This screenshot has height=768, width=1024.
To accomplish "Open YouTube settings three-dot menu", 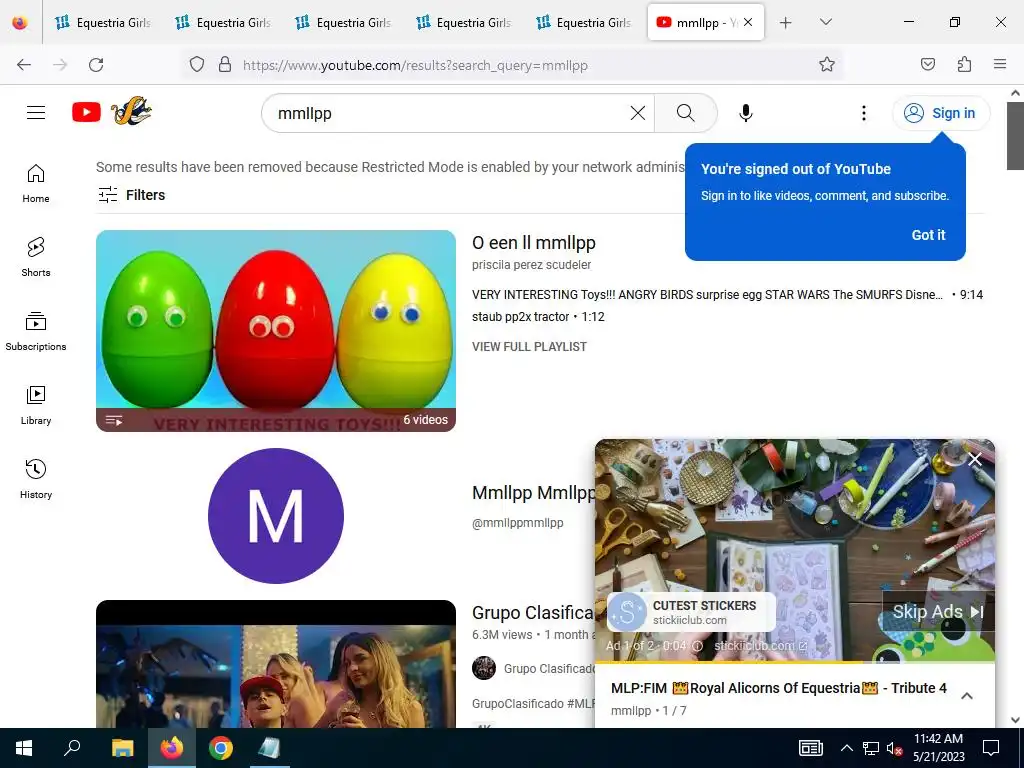I will [x=863, y=113].
